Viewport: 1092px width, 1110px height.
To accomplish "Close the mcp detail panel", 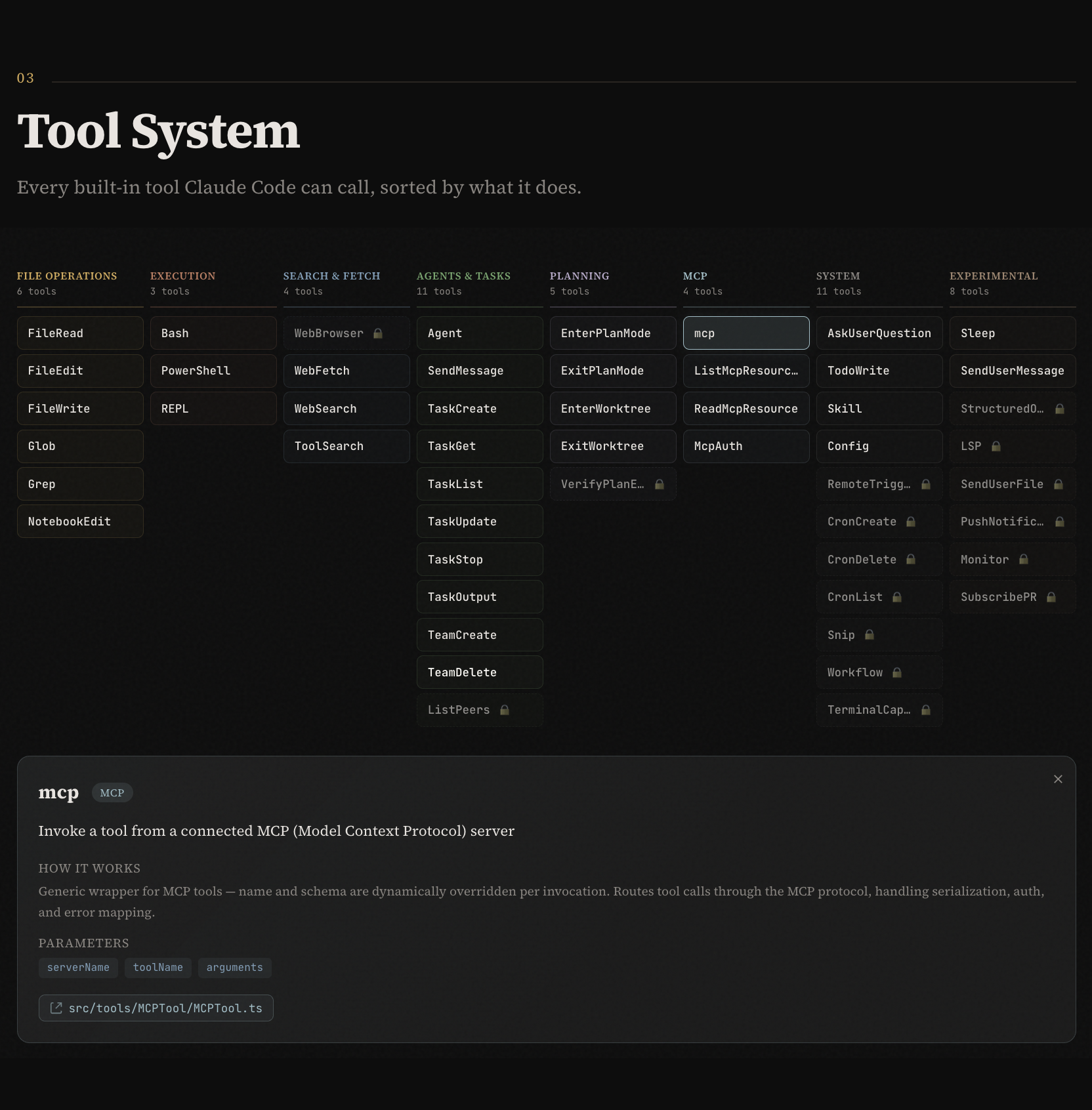I will pos(1058,779).
